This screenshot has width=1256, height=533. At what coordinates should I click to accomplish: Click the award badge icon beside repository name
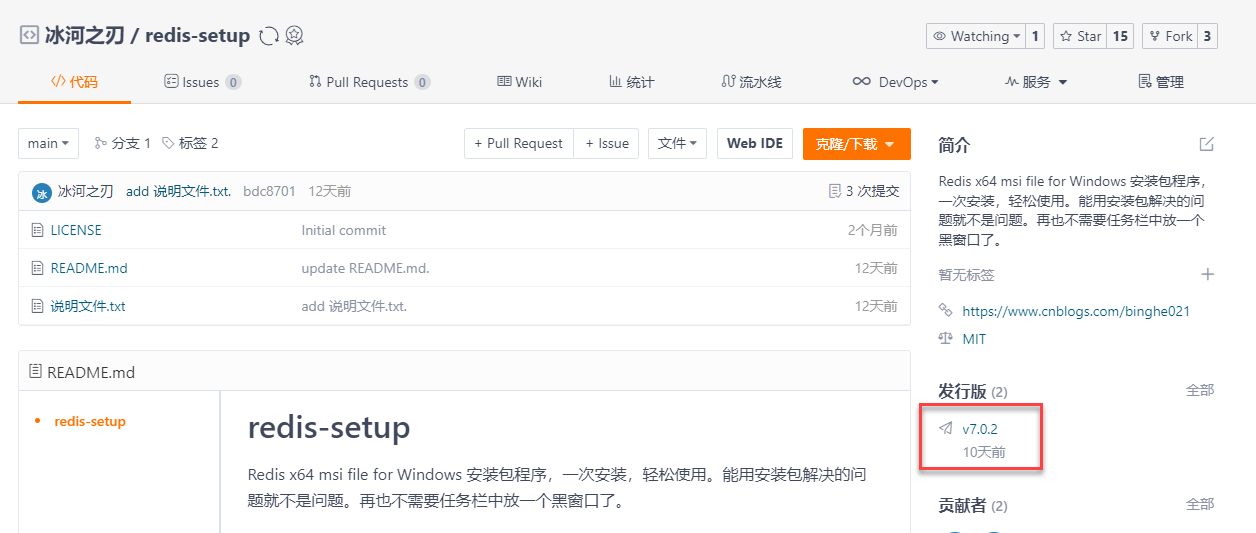[x=294, y=36]
